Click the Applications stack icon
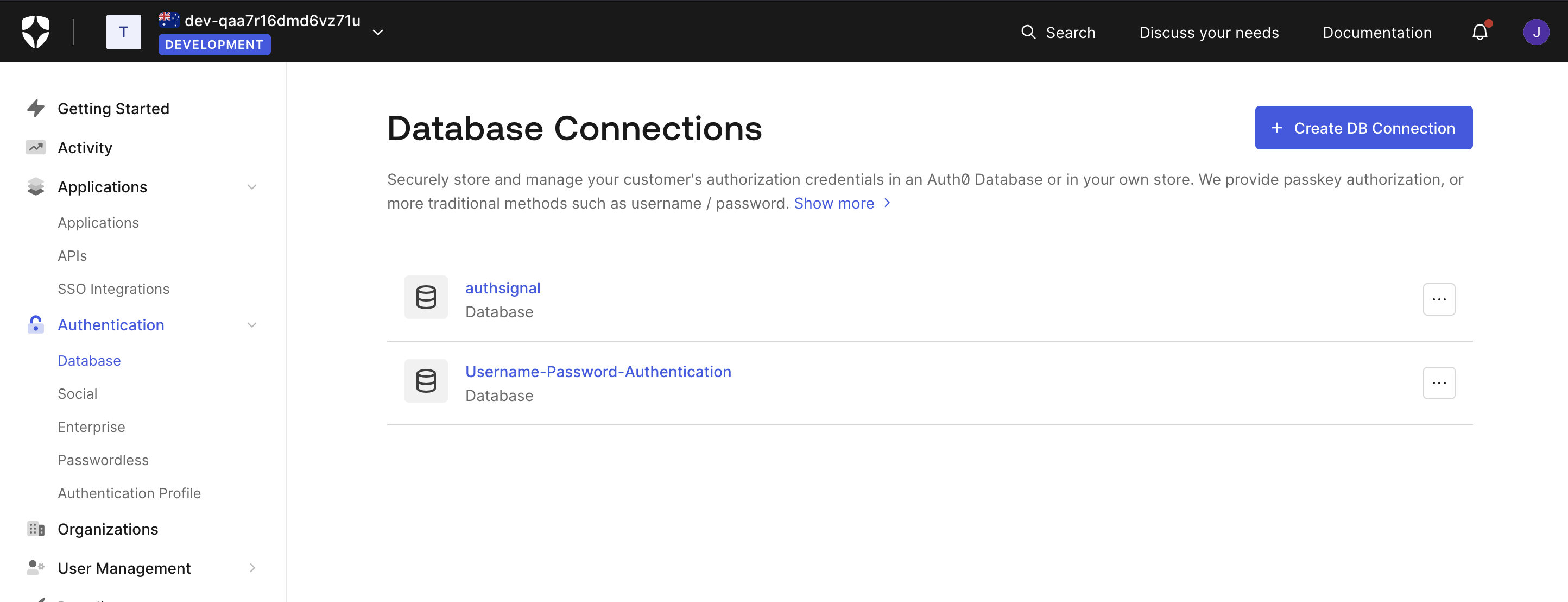 (x=36, y=186)
